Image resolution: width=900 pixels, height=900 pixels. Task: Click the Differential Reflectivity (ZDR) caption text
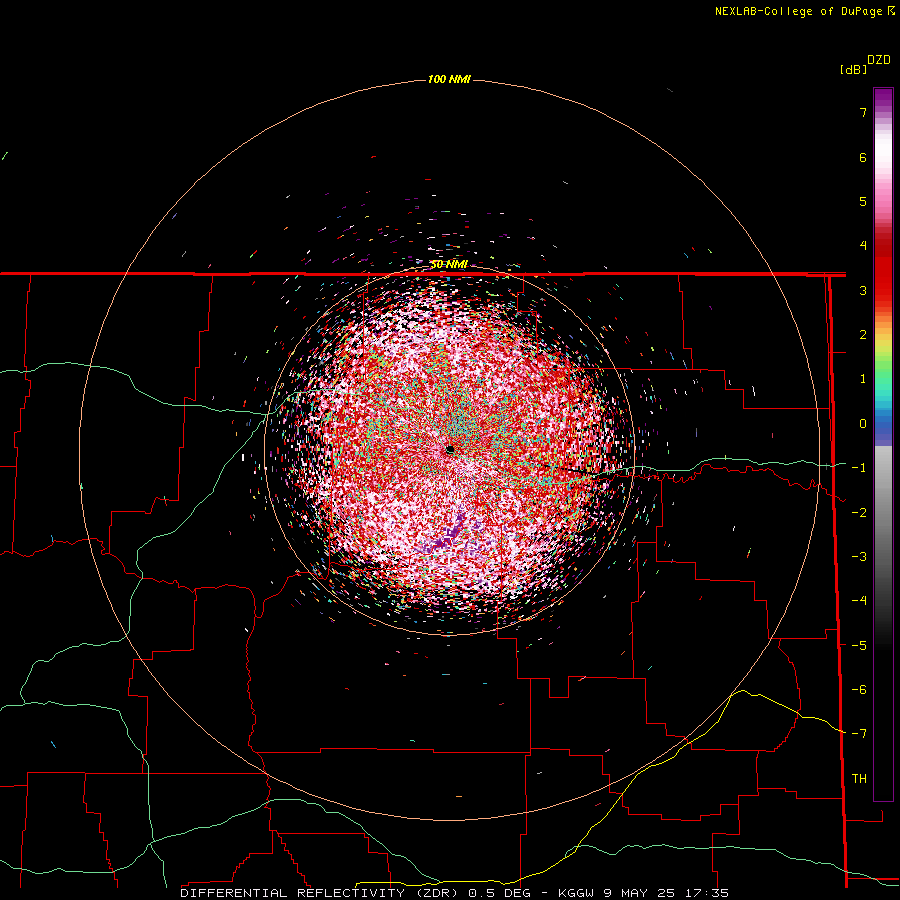321,893
